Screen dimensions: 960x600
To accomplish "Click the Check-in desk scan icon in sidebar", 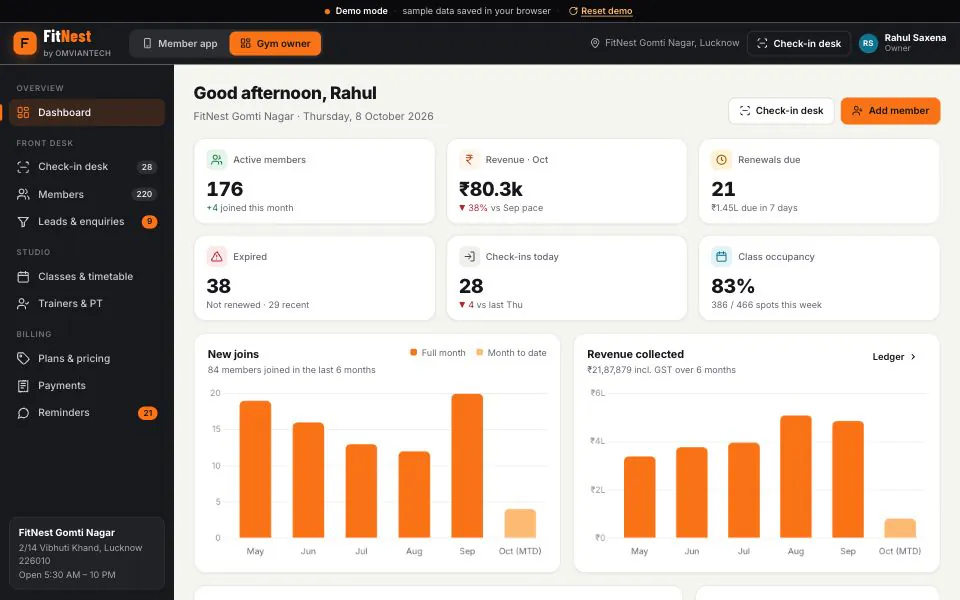I will coord(23,167).
